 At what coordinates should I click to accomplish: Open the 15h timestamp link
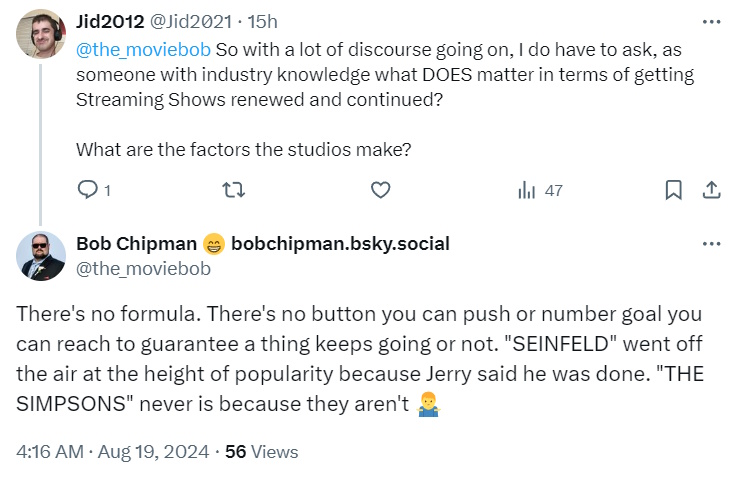pos(262,22)
